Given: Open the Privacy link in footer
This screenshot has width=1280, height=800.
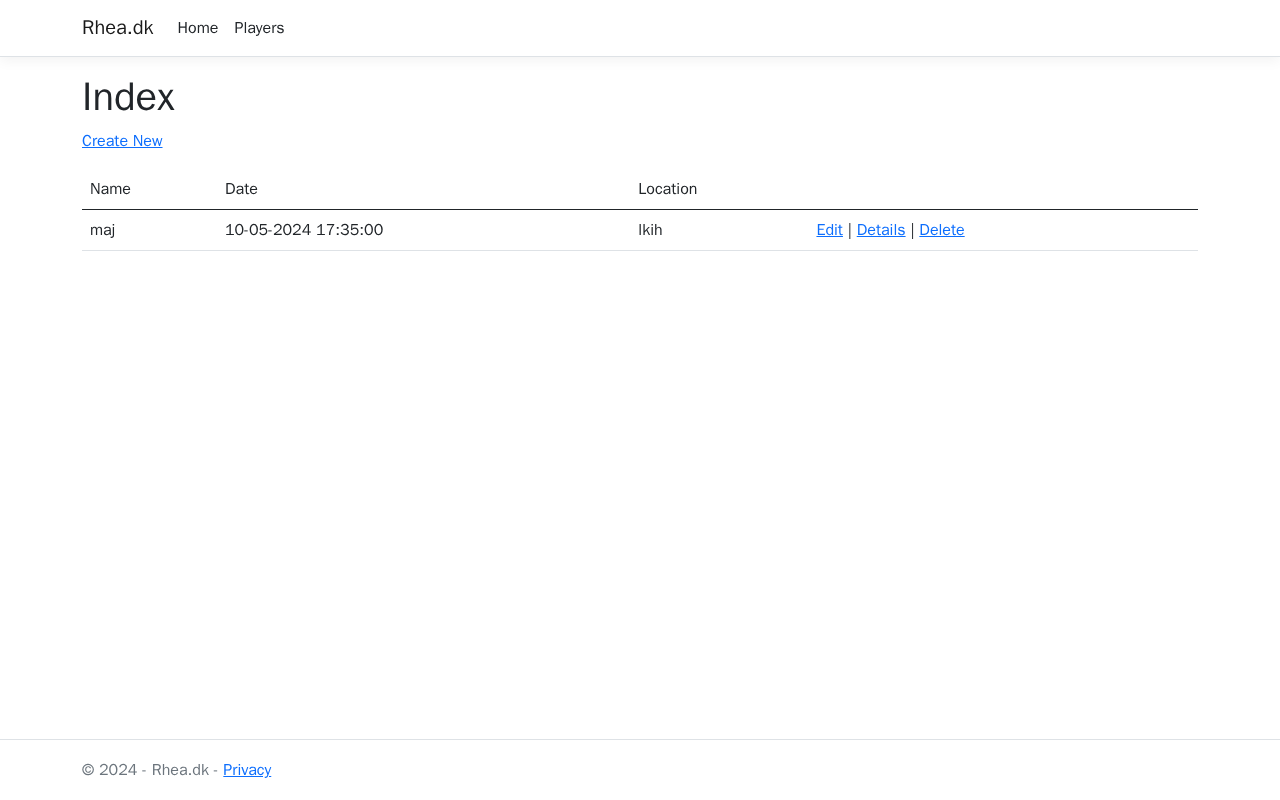Looking at the screenshot, I should tap(247, 770).
